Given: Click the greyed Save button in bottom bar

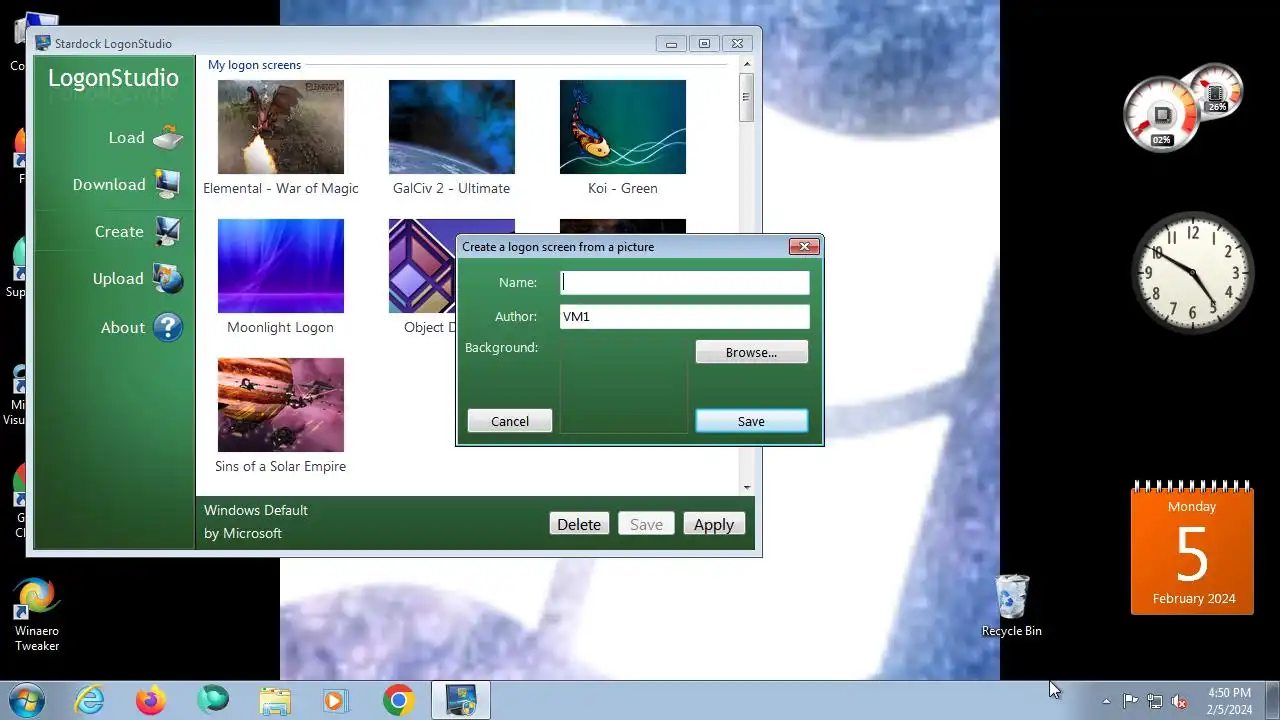Looking at the screenshot, I should 646,524.
